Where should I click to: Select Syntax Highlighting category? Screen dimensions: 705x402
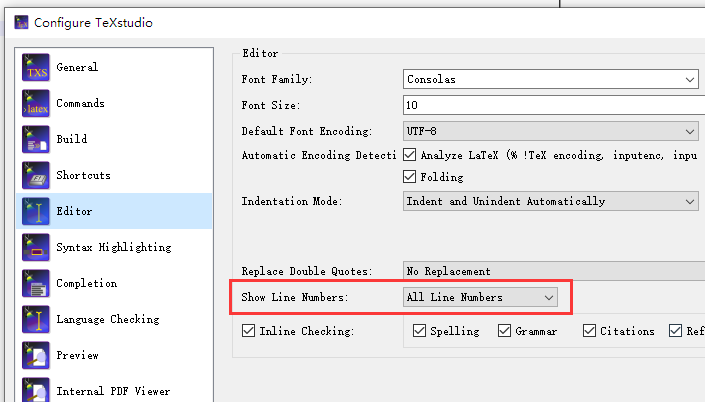click(114, 247)
